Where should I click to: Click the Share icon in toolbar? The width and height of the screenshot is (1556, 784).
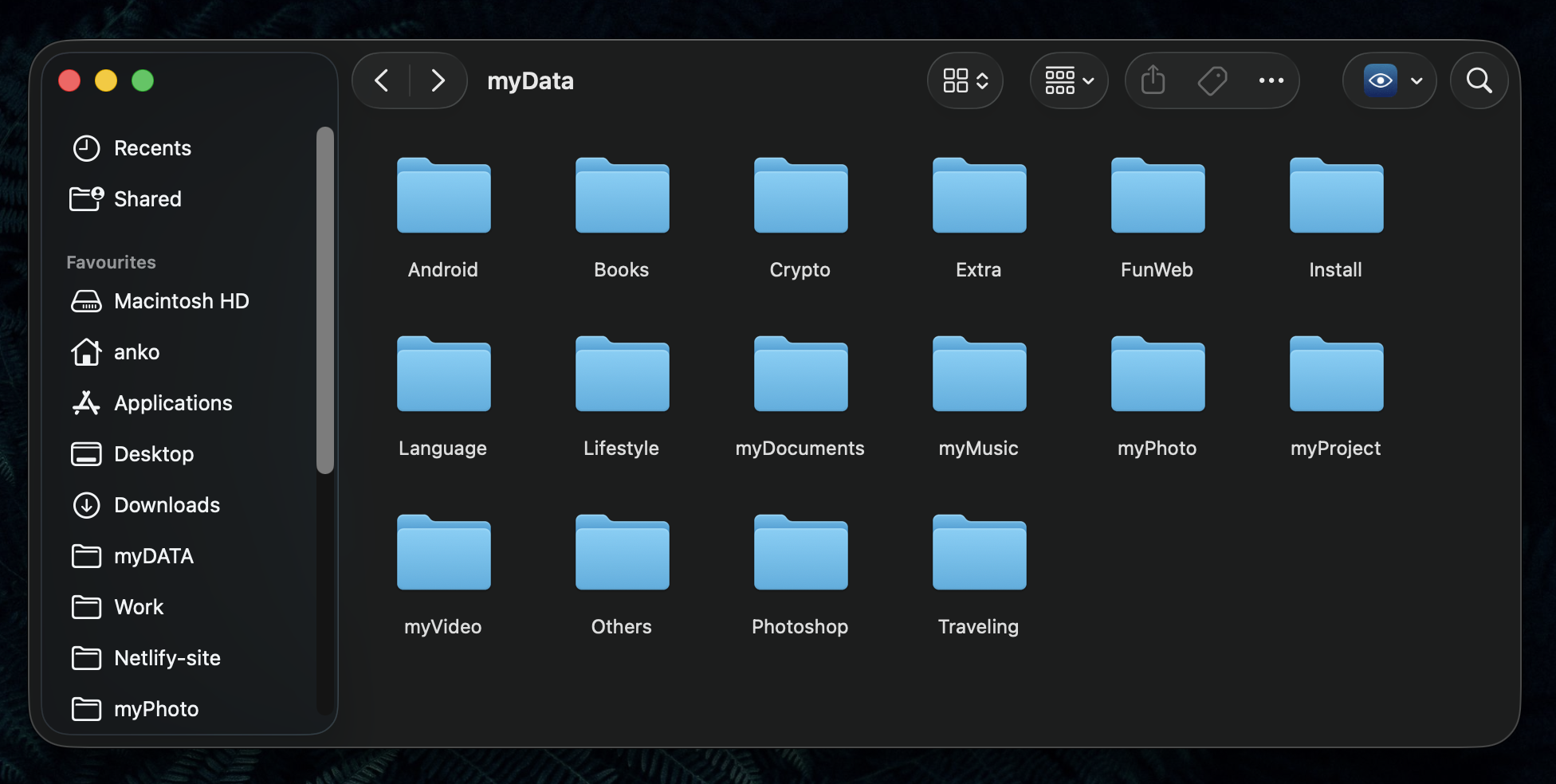1153,80
